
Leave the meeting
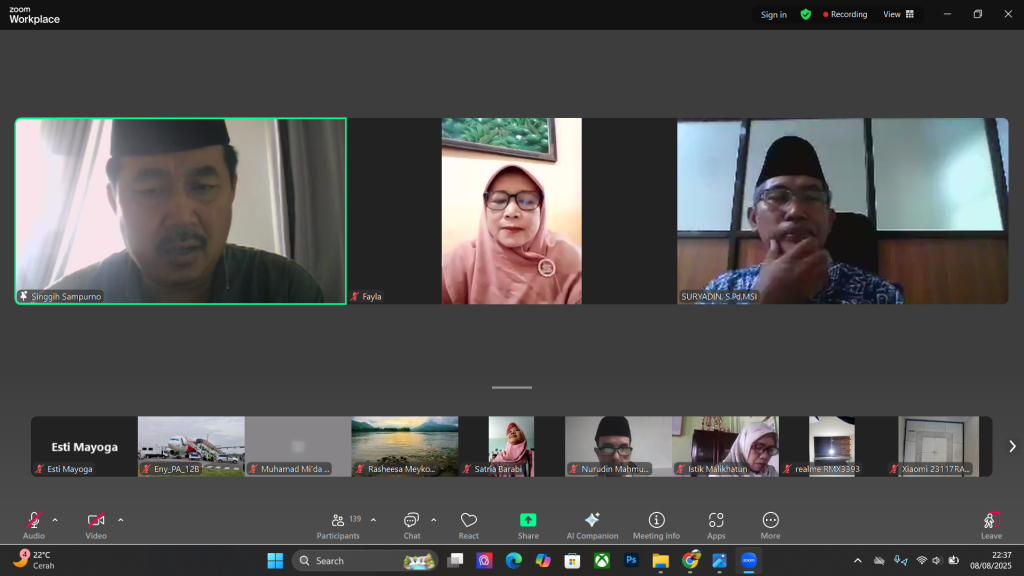[x=990, y=525]
